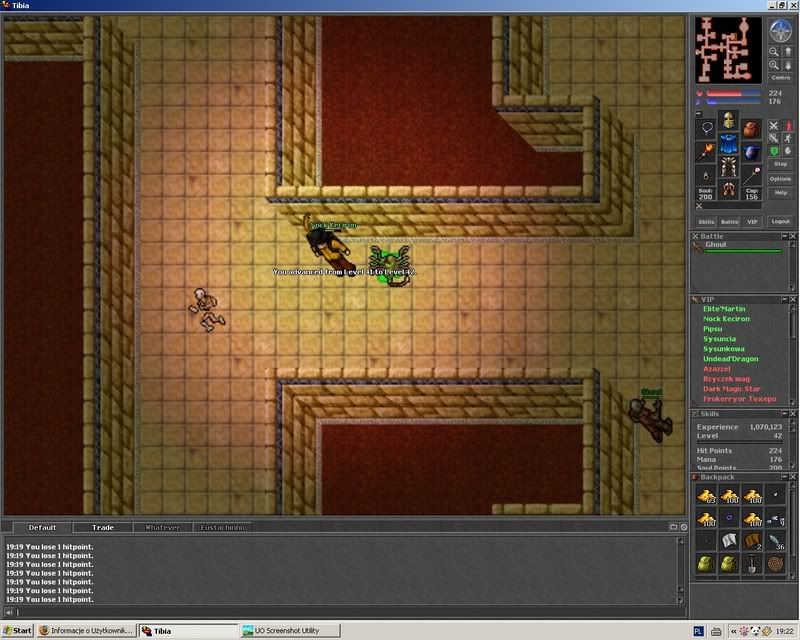
Task: Collapse the inventory equipment panel
Action: point(699,114)
